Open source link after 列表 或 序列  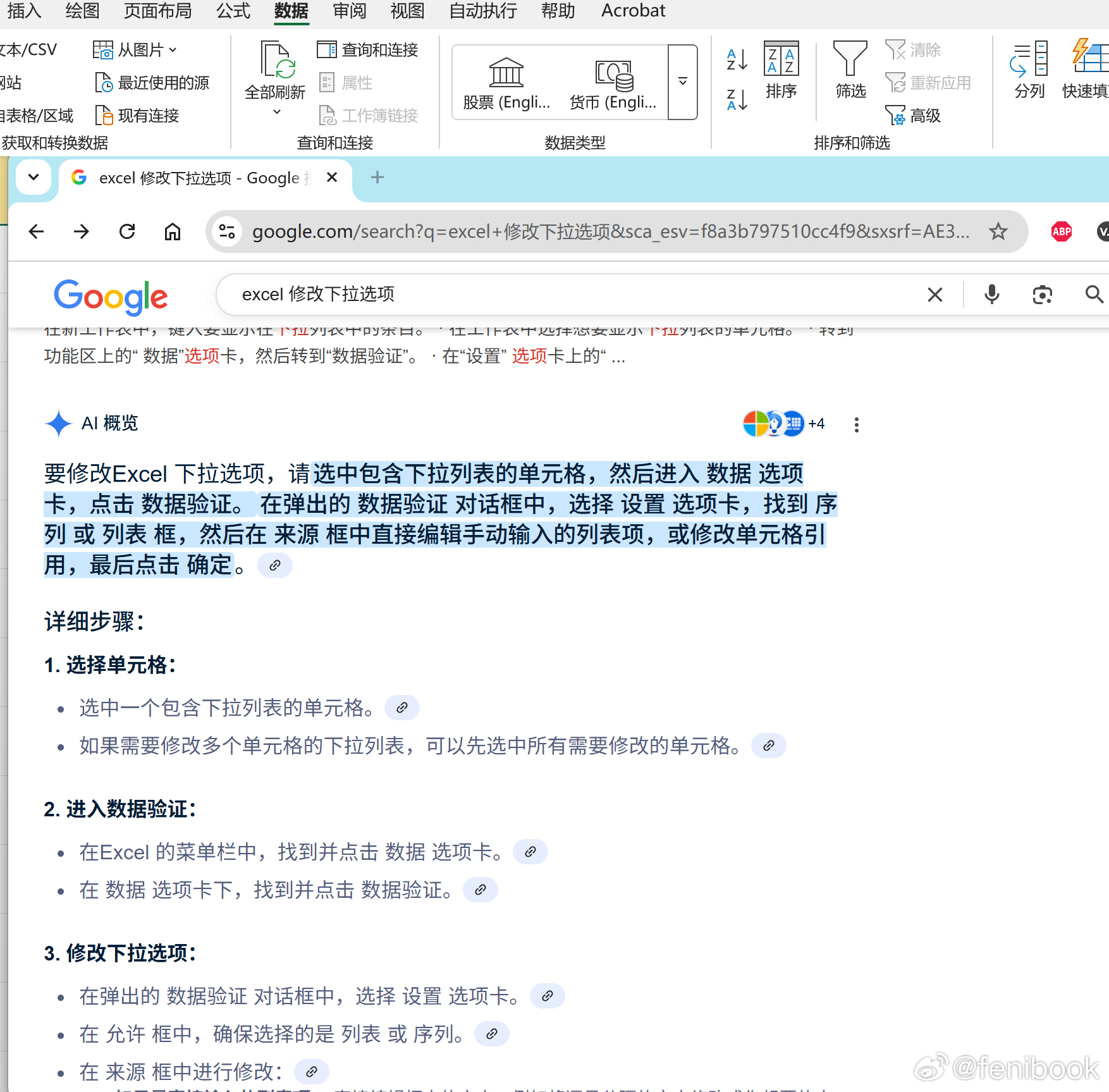tap(492, 1034)
